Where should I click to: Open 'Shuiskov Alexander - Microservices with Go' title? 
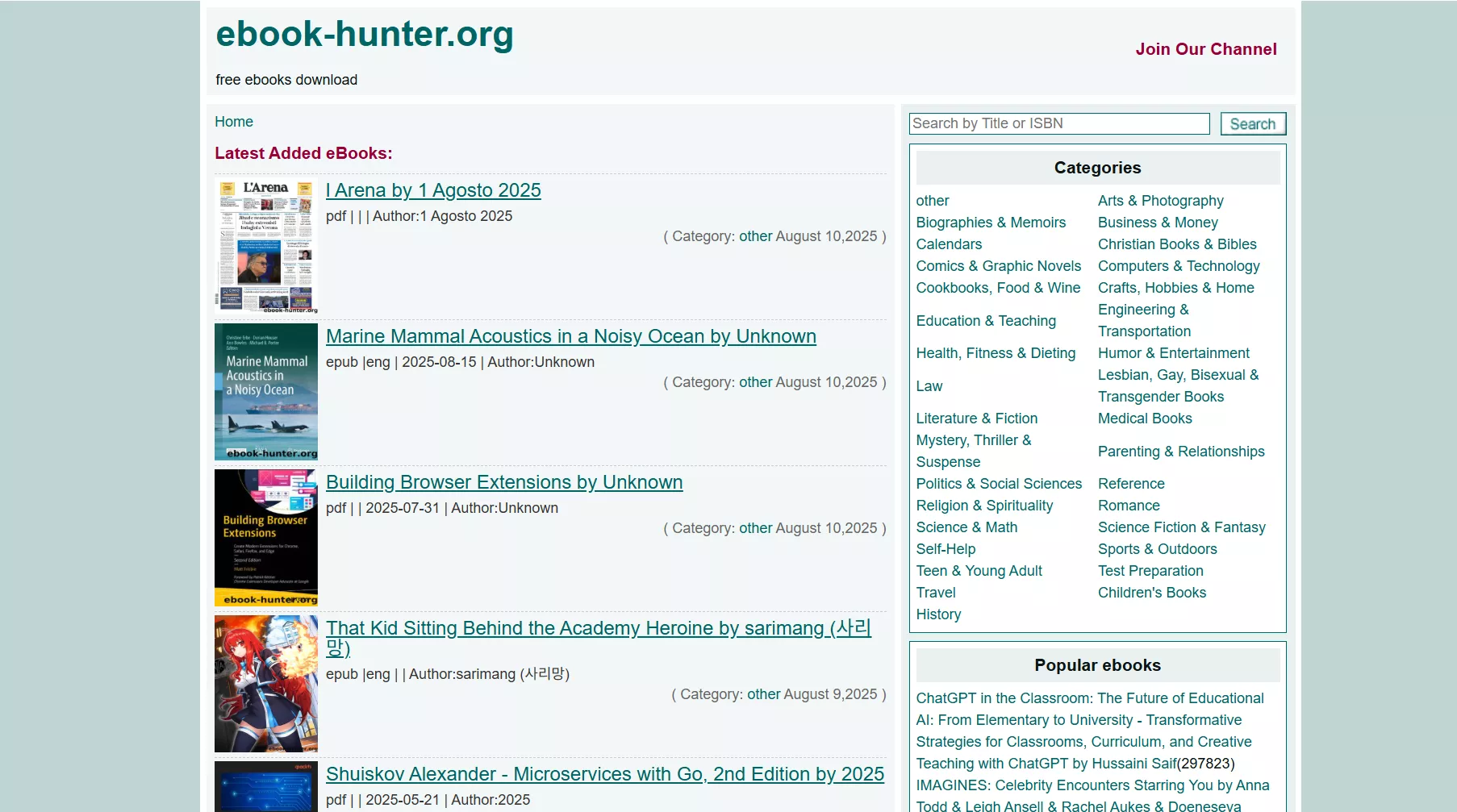click(x=605, y=774)
